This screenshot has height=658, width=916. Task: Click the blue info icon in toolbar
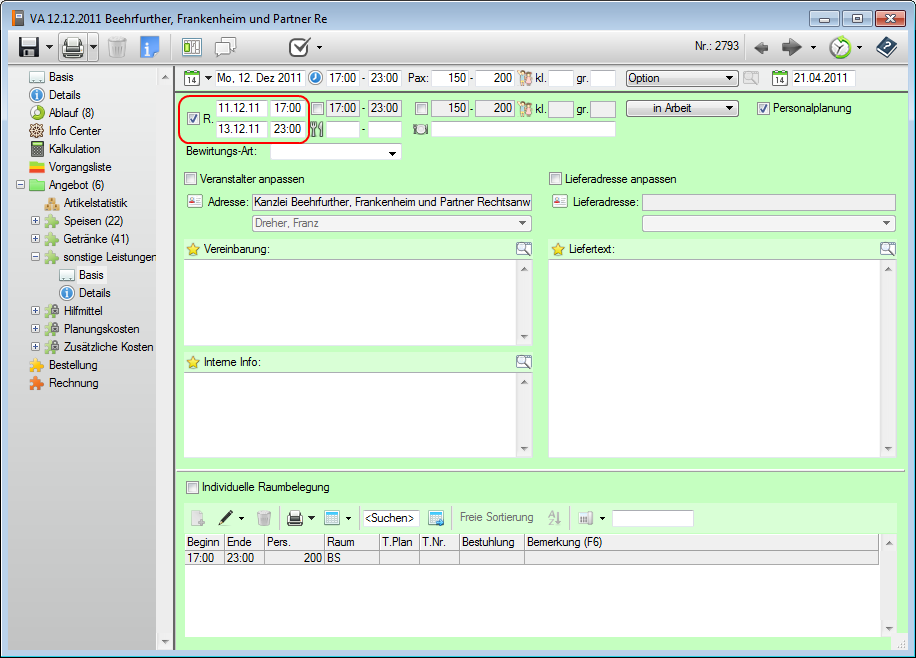coord(149,47)
